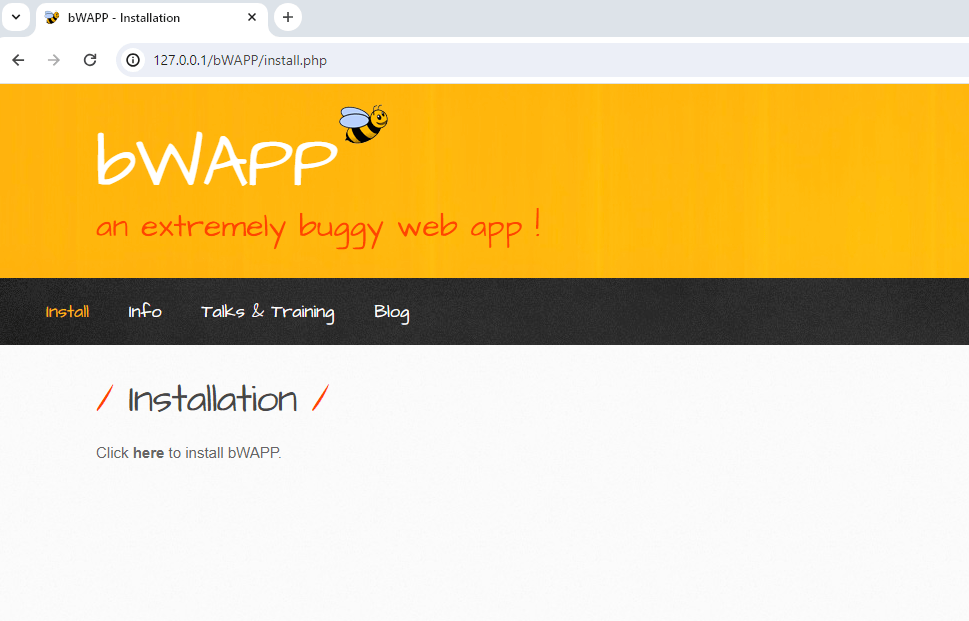969x621 pixels.
Task: Click the bee favicon on the browser tab
Action: point(53,18)
